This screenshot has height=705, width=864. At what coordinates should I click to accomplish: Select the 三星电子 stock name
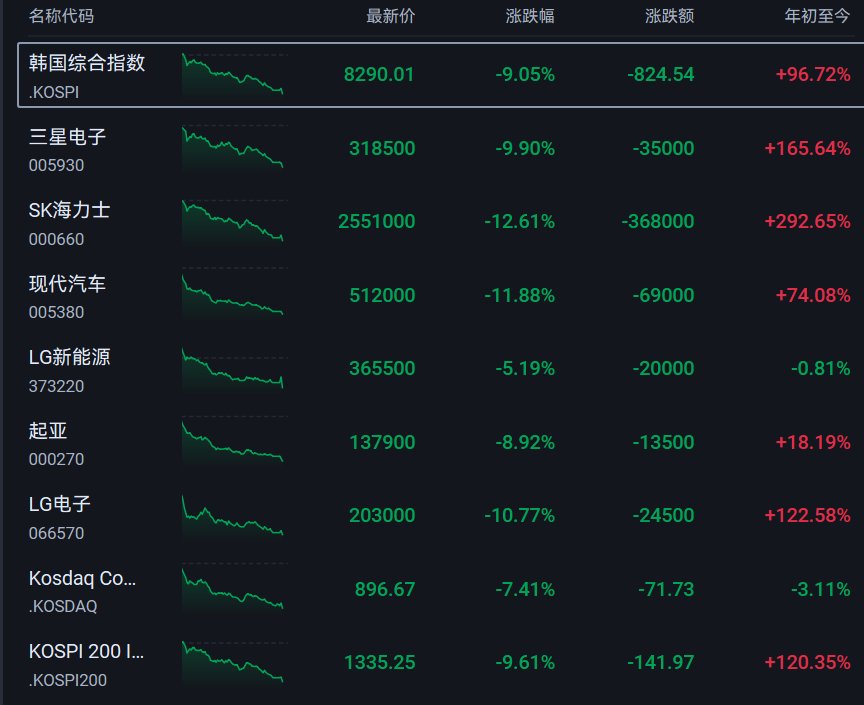point(67,137)
